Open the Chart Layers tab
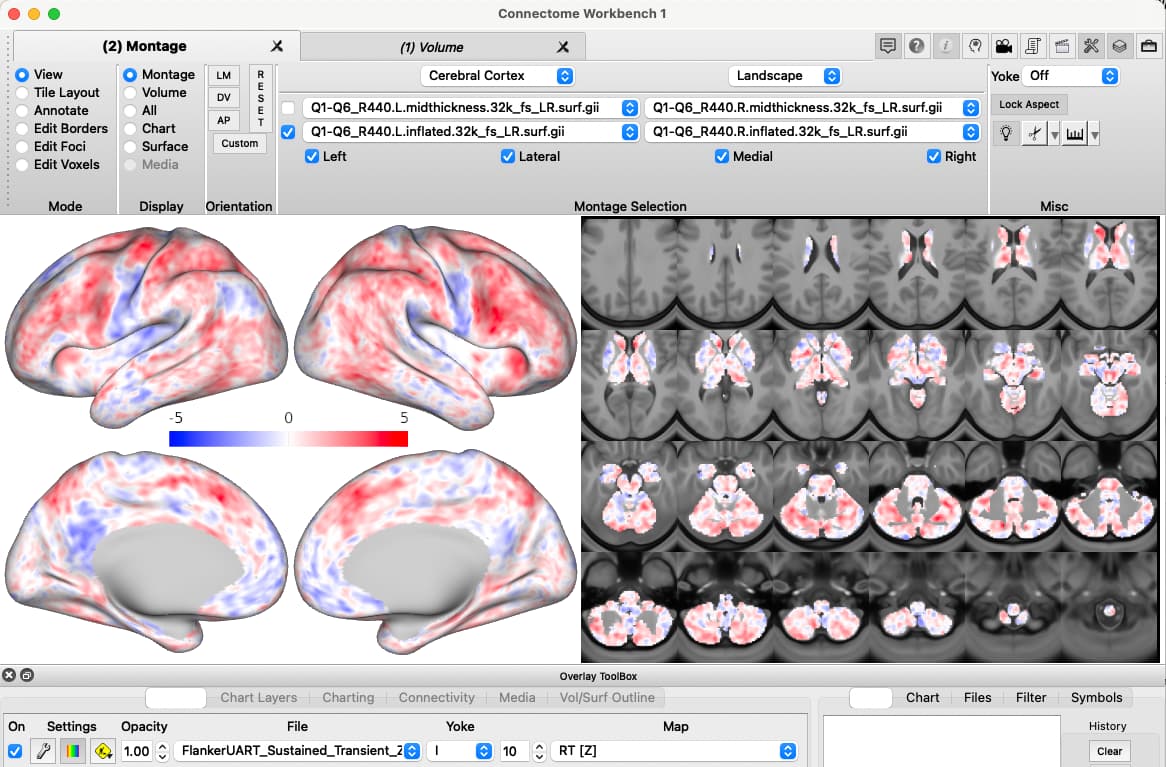This screenshot has width=1166, height=767. point(259,697)
